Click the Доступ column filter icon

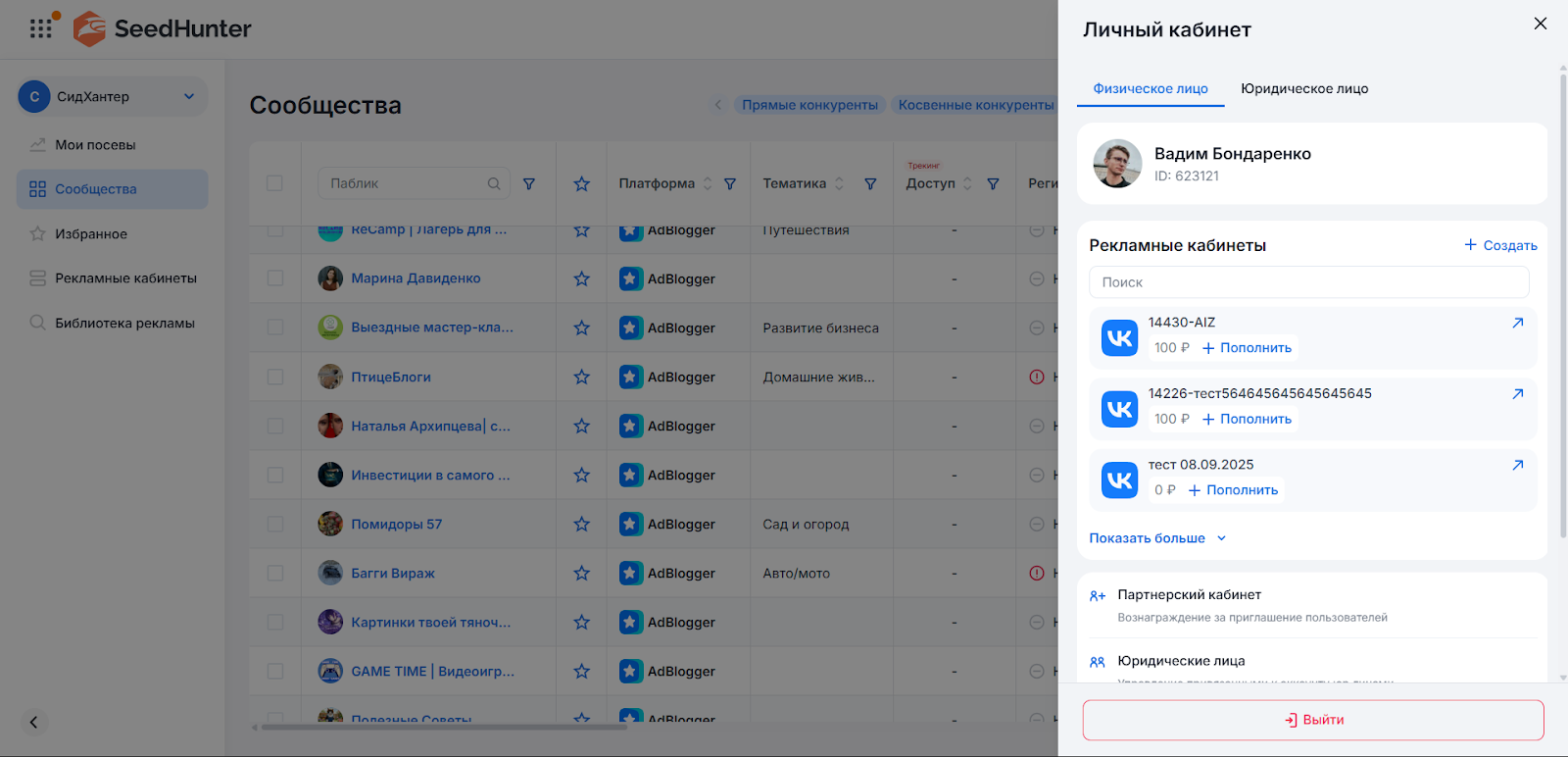click(993, 183)
